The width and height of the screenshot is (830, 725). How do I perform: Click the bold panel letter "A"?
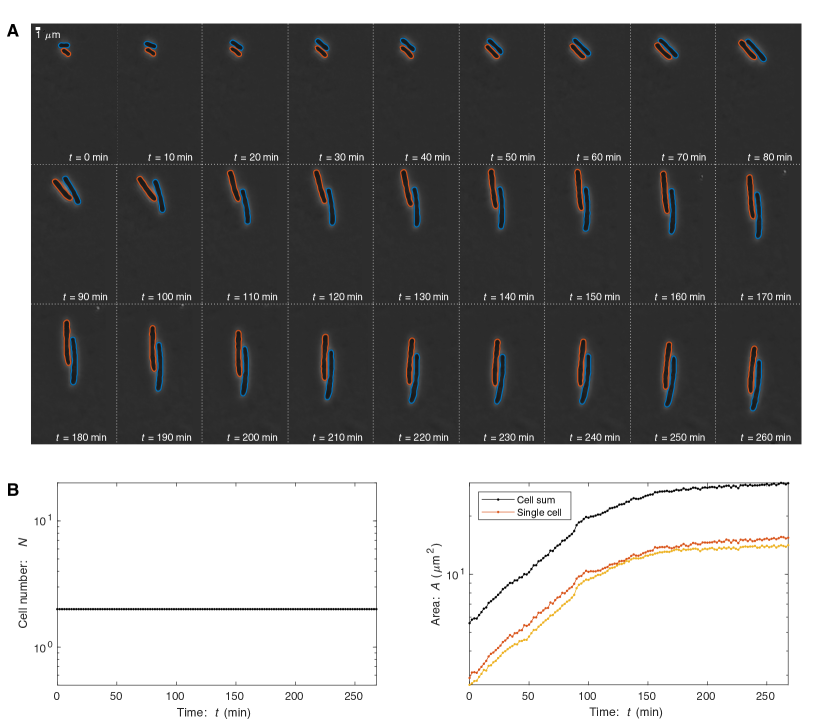(13, 31)
